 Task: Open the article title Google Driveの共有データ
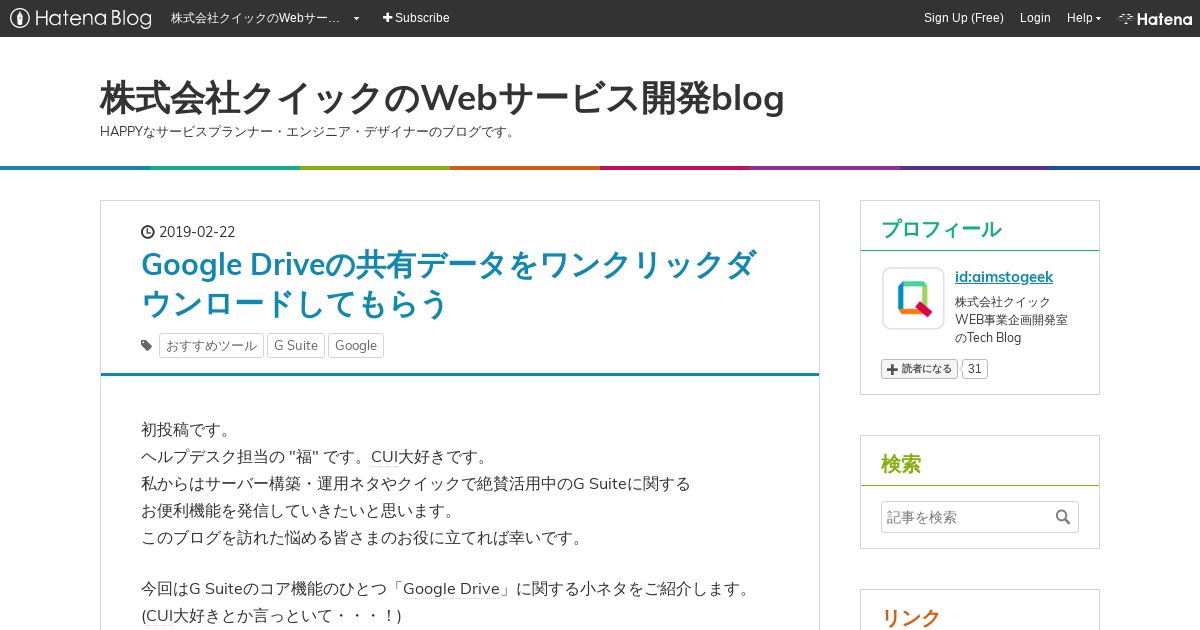click(x=448, y=284)
